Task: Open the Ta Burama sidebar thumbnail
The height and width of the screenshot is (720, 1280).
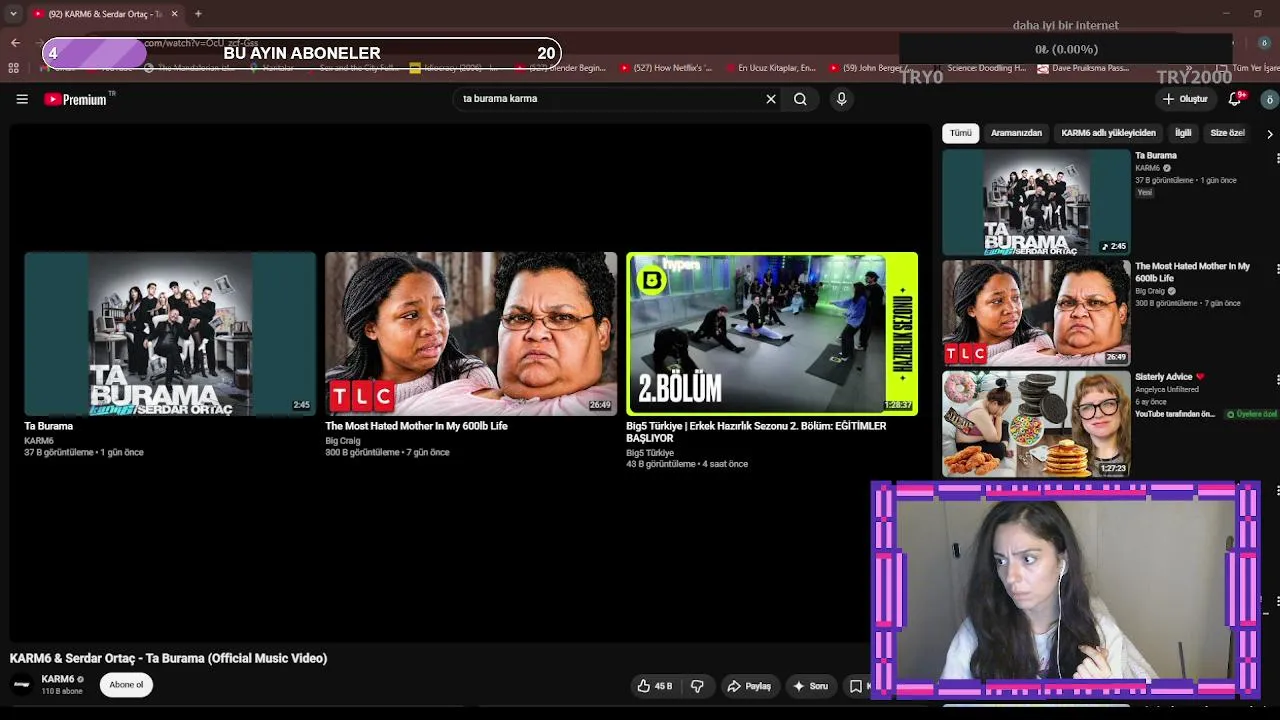Action: [x=1036, y=202]
